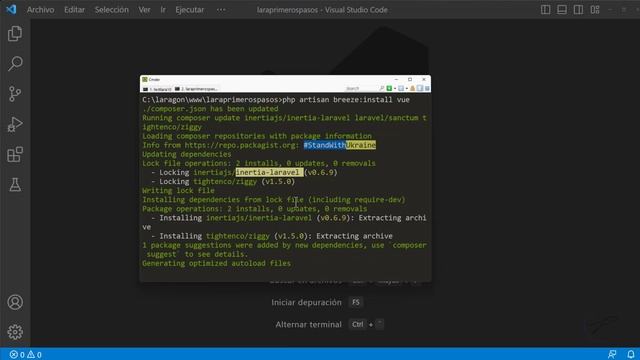Viewport: 640px width, 360px height.
Task: Open the Run and Debug view
Action: click(15, 124)
